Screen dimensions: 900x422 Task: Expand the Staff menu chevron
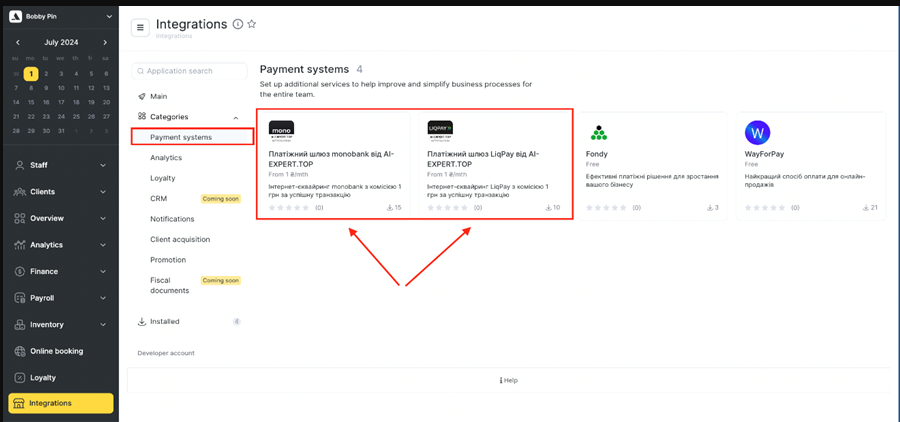[x=103, y=165]
